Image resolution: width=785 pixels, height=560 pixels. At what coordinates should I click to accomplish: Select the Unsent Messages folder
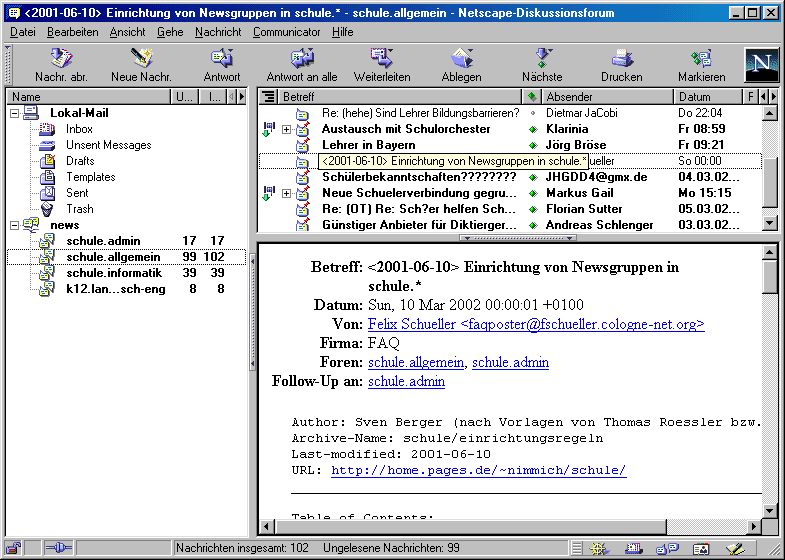108,145
